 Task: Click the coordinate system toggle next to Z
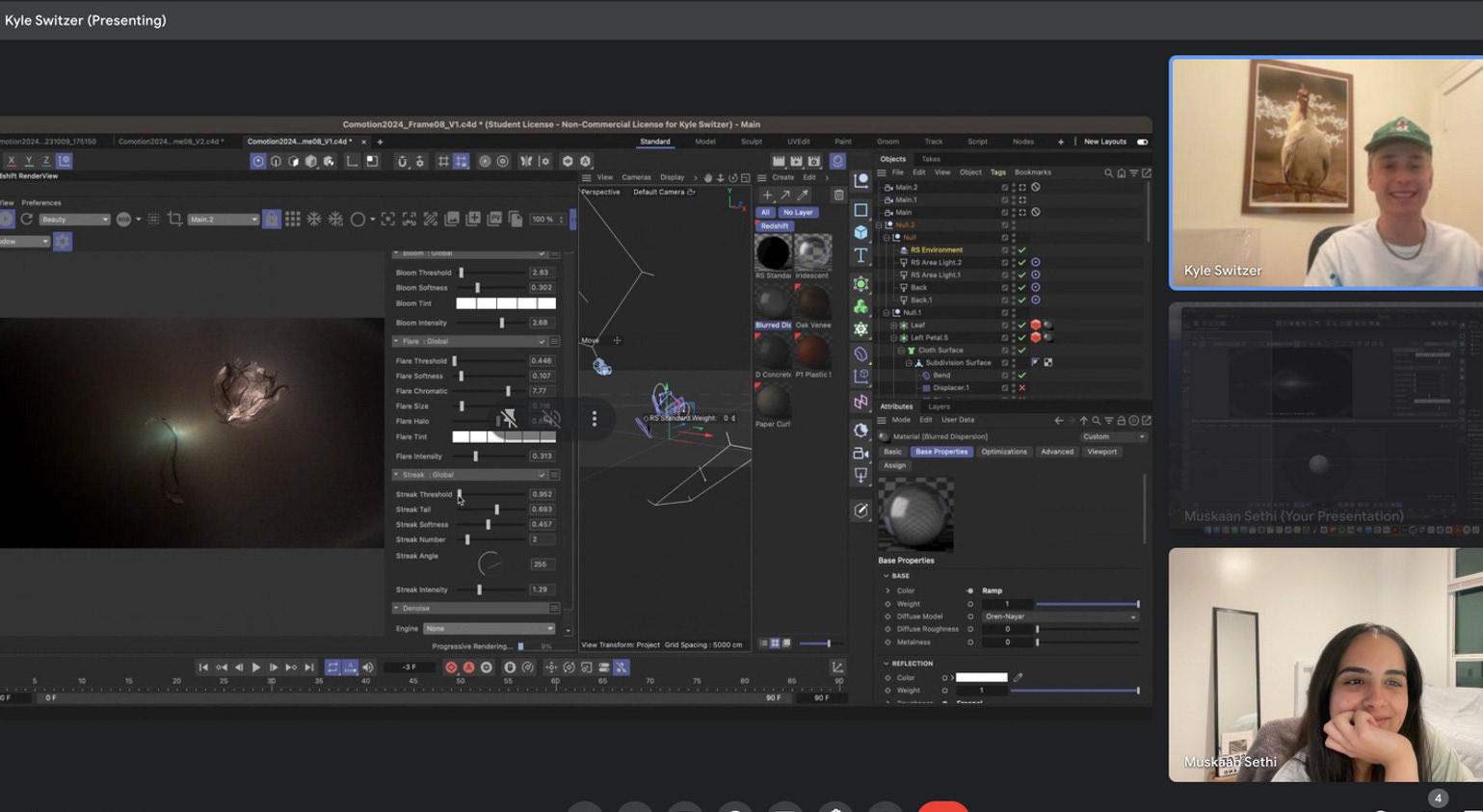(x=64, y=161)
